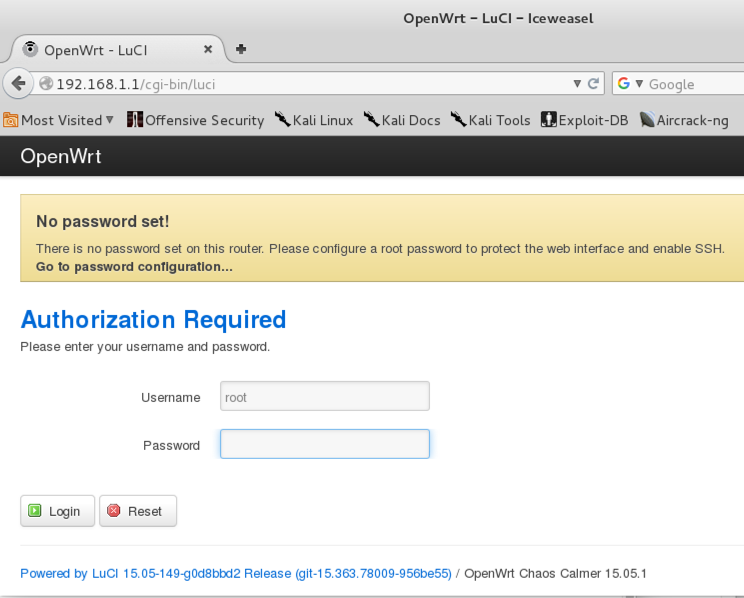Open the Kali Tools bookmark

490,120
